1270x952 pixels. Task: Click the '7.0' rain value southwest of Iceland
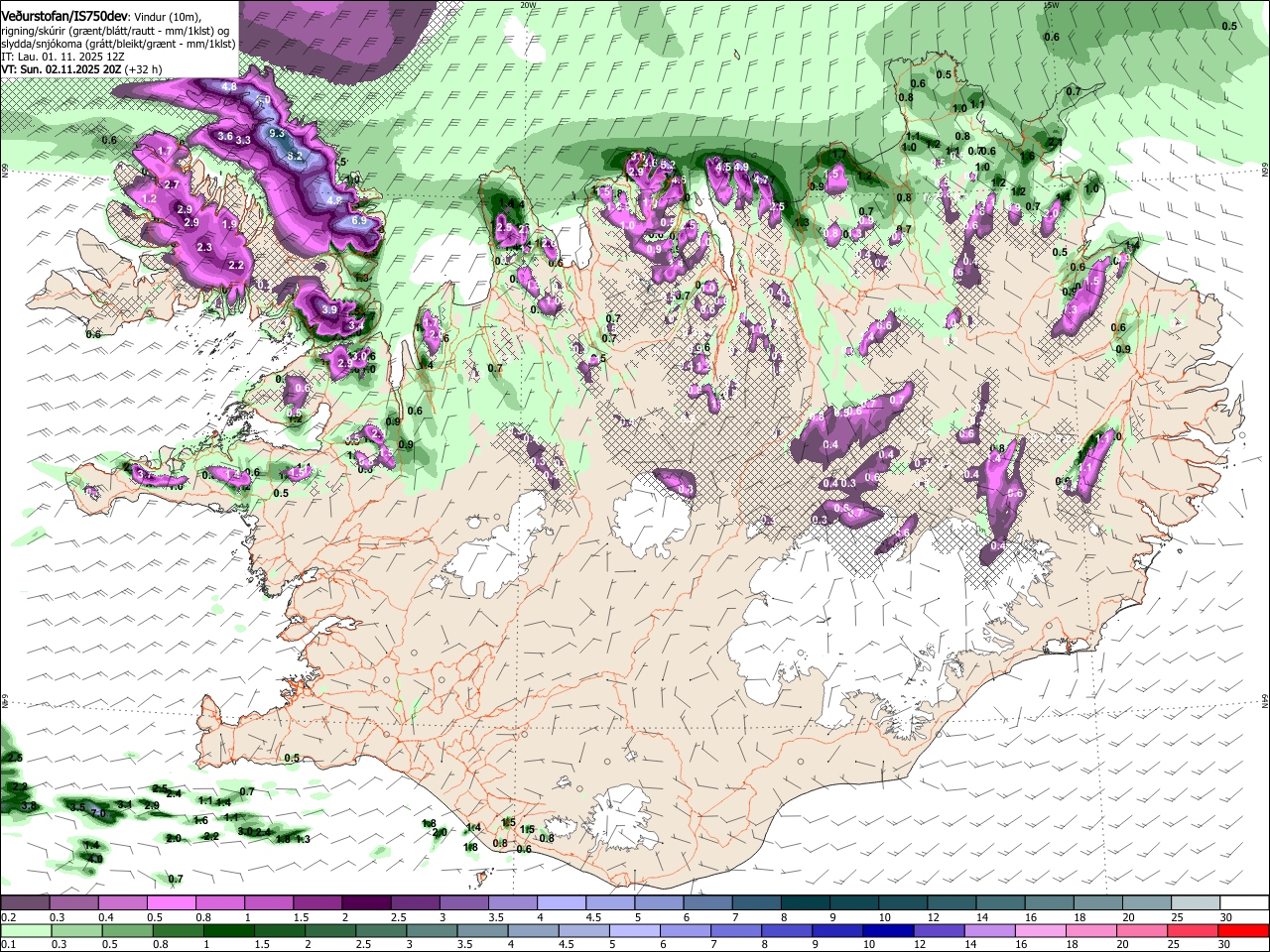tap(98, 812)
